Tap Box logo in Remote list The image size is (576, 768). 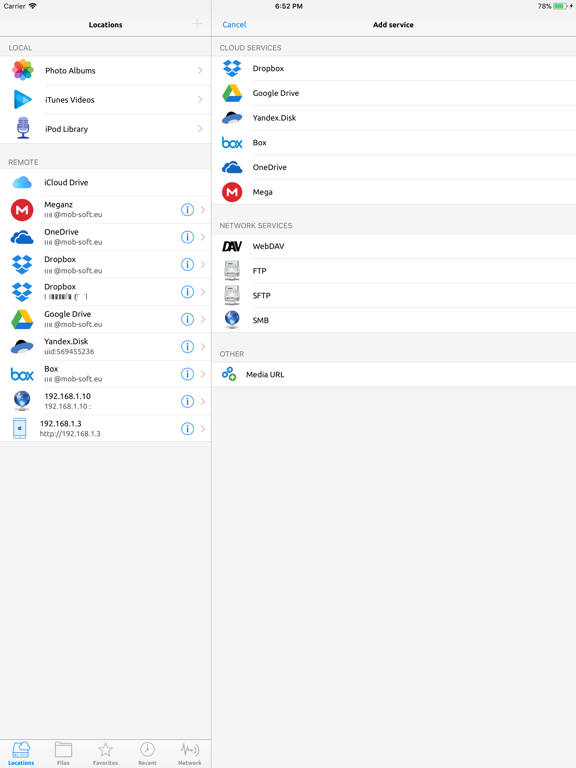(22, 374)
